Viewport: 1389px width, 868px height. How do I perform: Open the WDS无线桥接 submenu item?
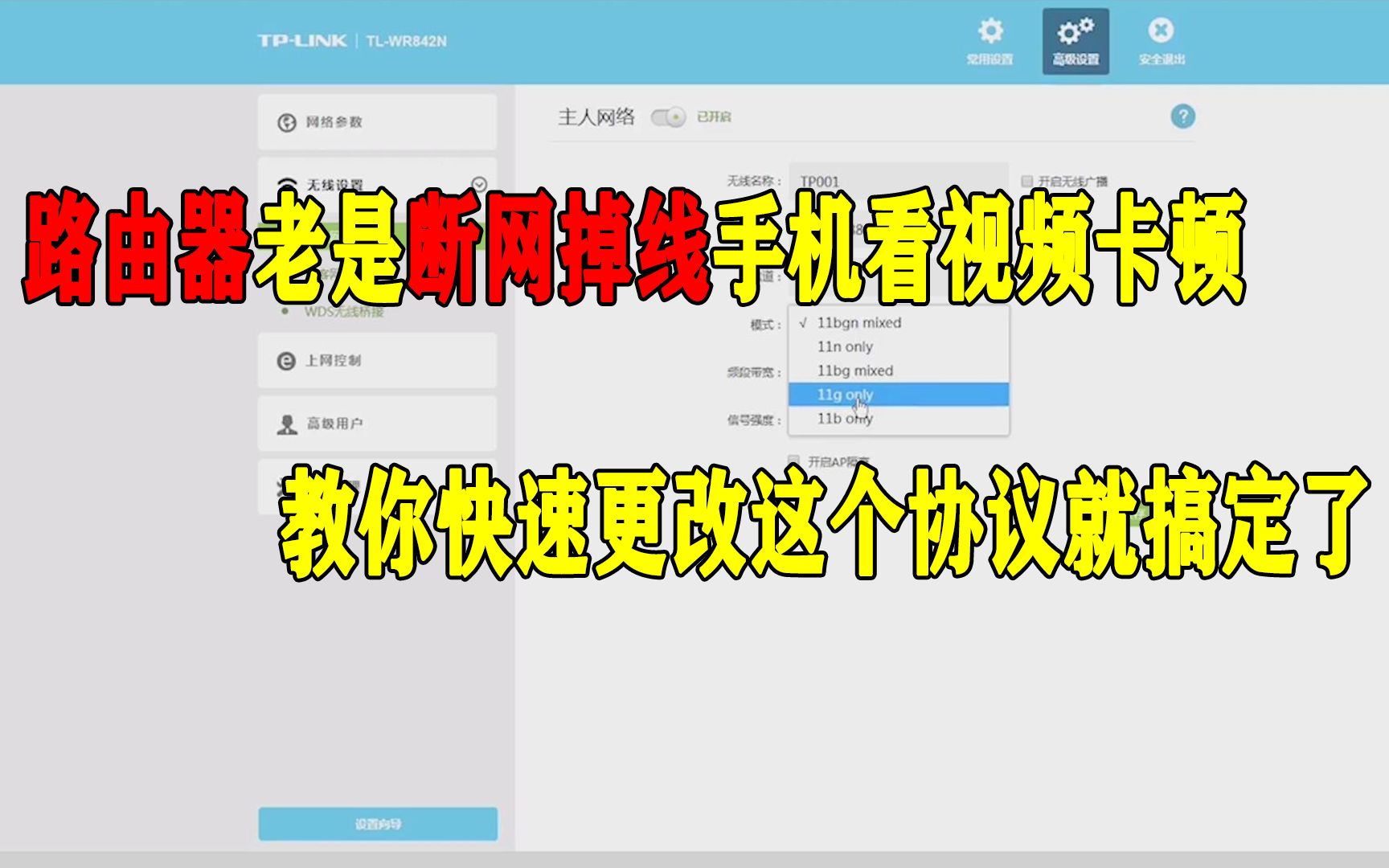pos(343,312)
